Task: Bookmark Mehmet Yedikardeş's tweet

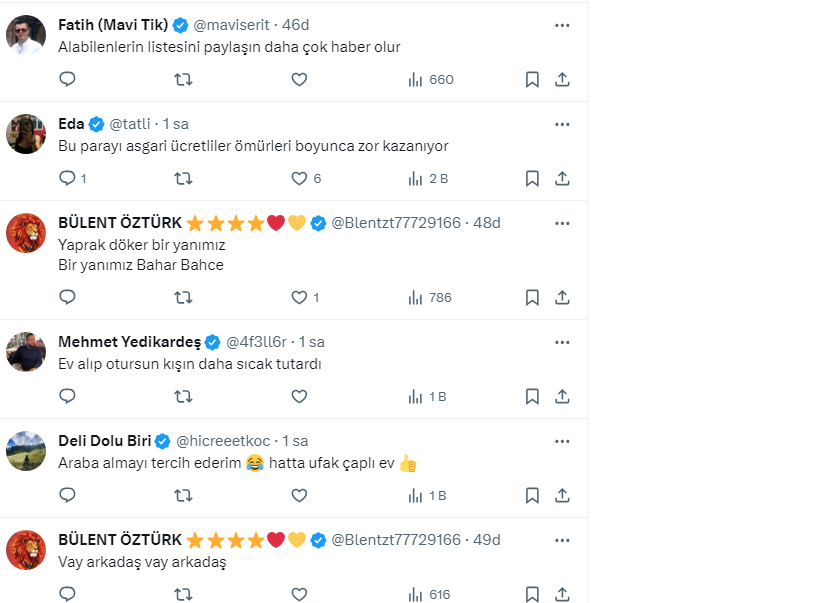Action: point(532,396)
